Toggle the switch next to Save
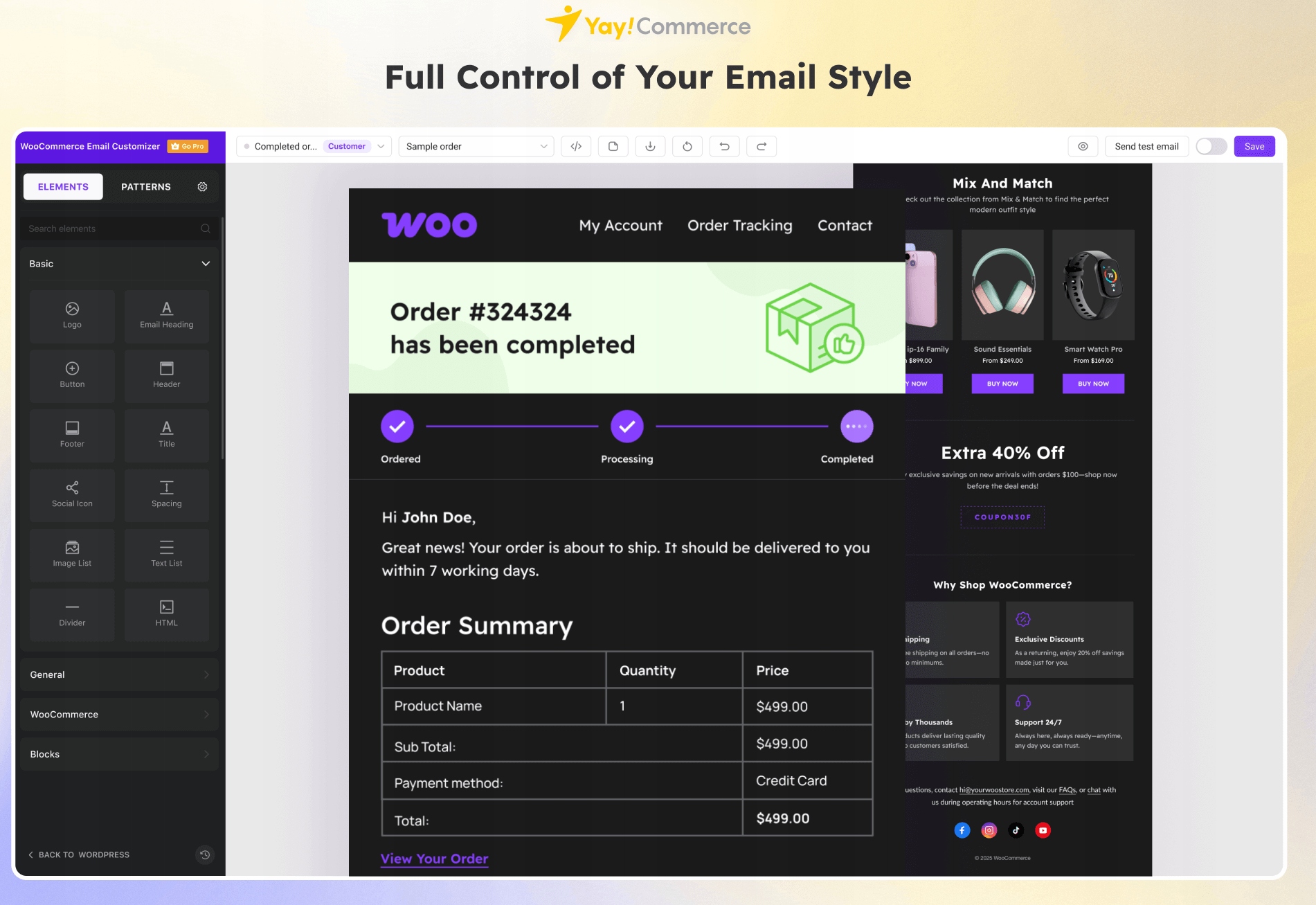This screenshot has height=905, width=1316. tap(1211, 146)
